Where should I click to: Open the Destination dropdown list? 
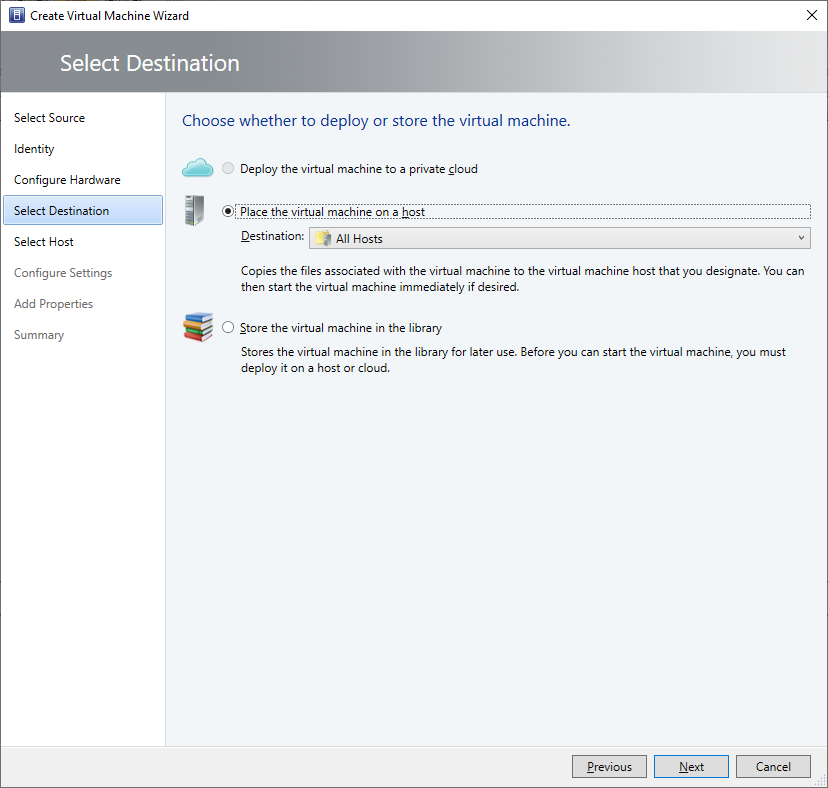pos(558,238)
